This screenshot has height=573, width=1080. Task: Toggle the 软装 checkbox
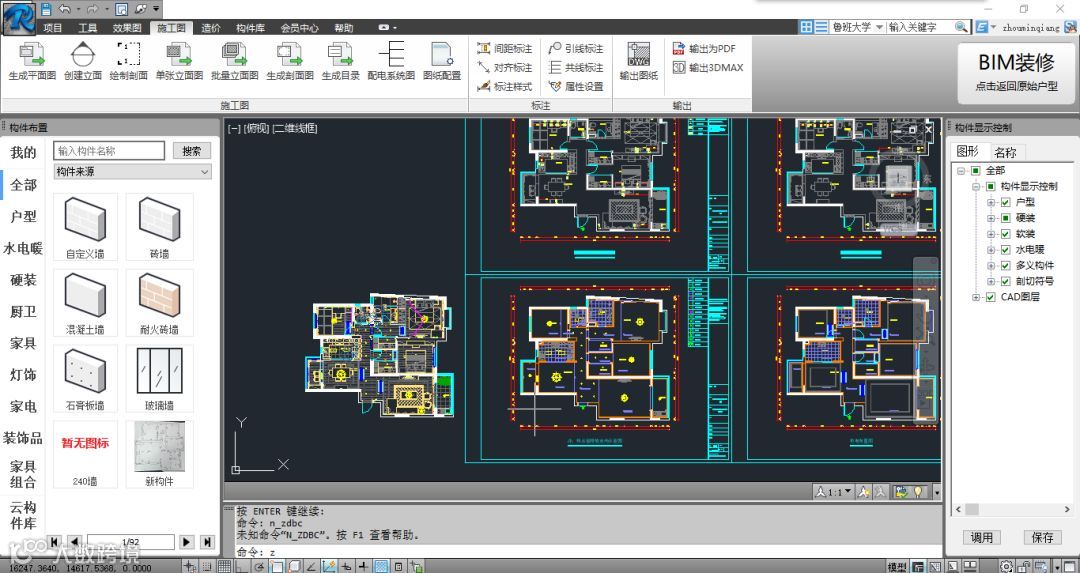[1006, 234]
